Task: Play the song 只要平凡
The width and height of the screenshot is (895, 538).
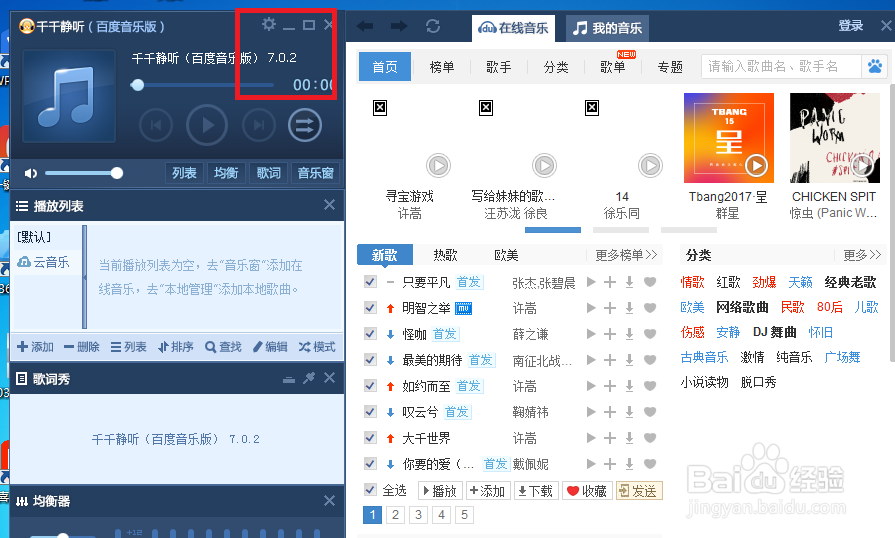Action: tap(591, 282)
